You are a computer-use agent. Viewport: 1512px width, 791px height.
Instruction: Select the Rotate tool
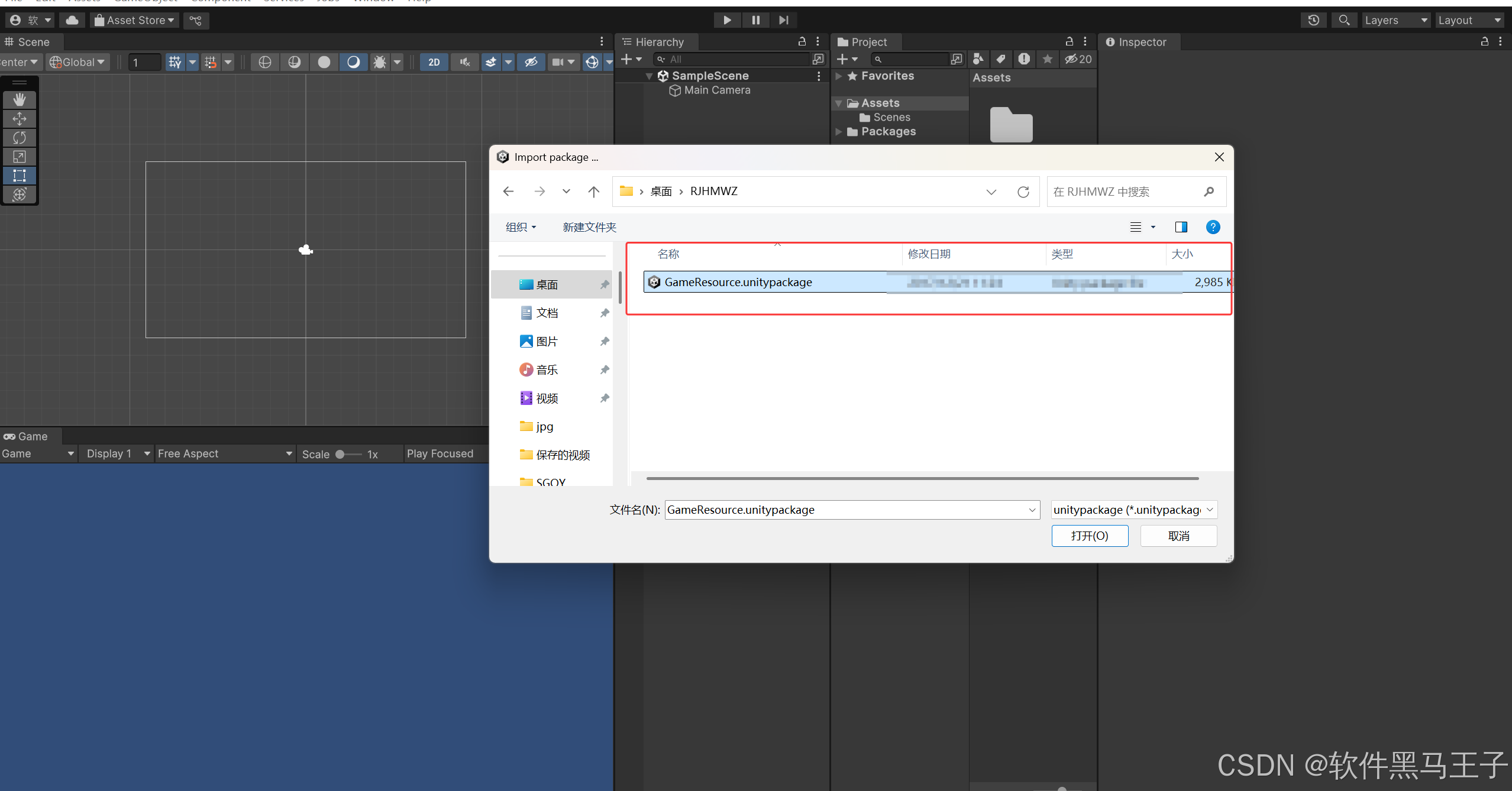[x=20, y=138]
